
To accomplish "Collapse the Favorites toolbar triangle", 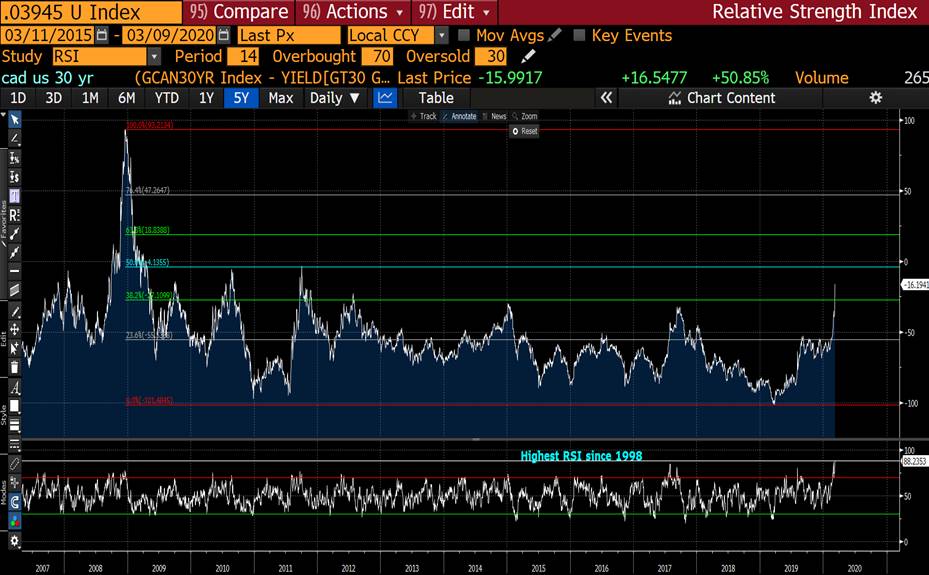I will tap(3, 114).
